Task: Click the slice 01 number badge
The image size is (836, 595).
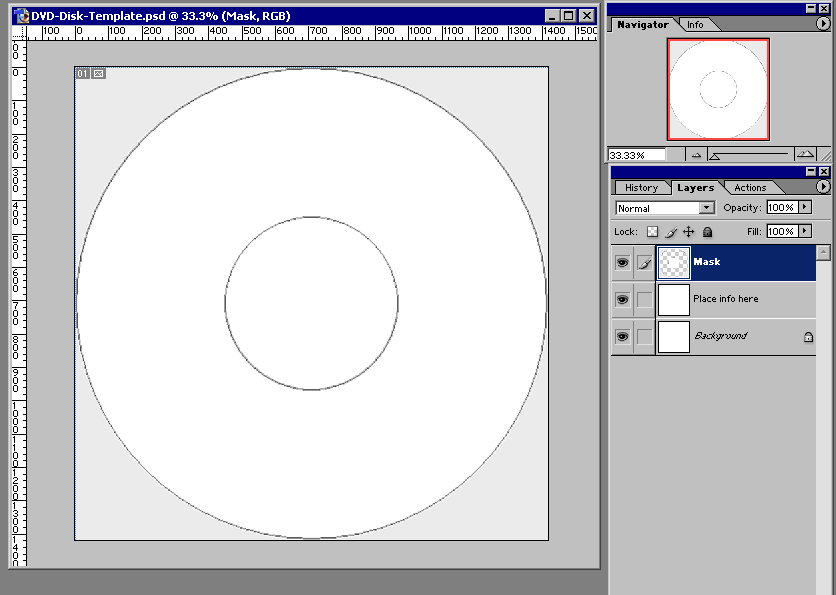Action: 82,74
